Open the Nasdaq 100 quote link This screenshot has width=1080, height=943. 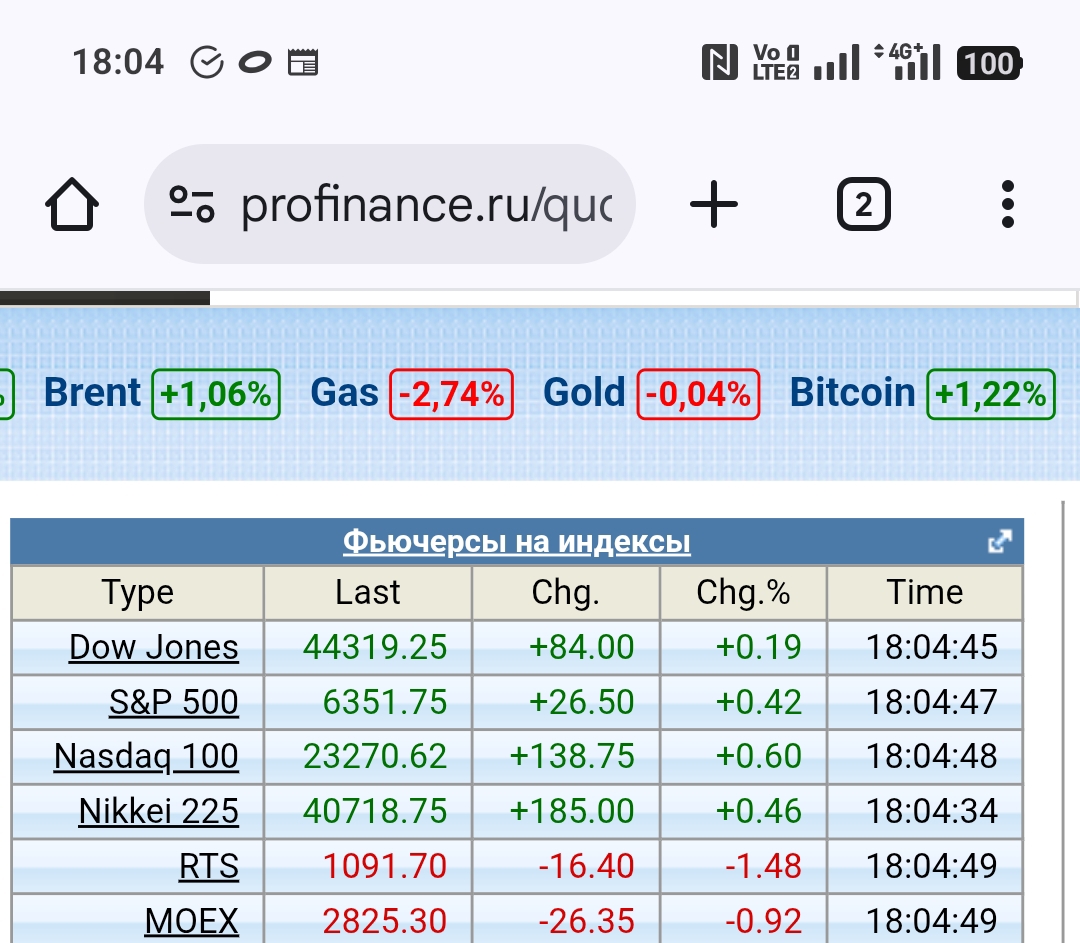pos(146,756)
